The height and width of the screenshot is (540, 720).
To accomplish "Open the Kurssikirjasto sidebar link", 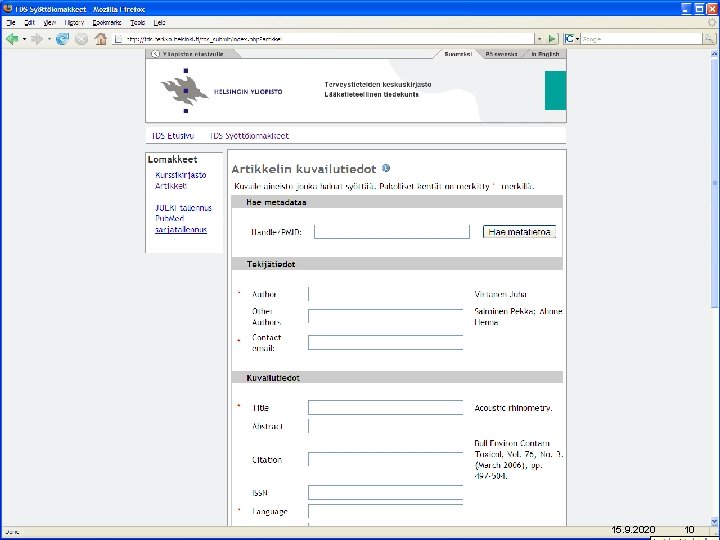I will (180, 175).
